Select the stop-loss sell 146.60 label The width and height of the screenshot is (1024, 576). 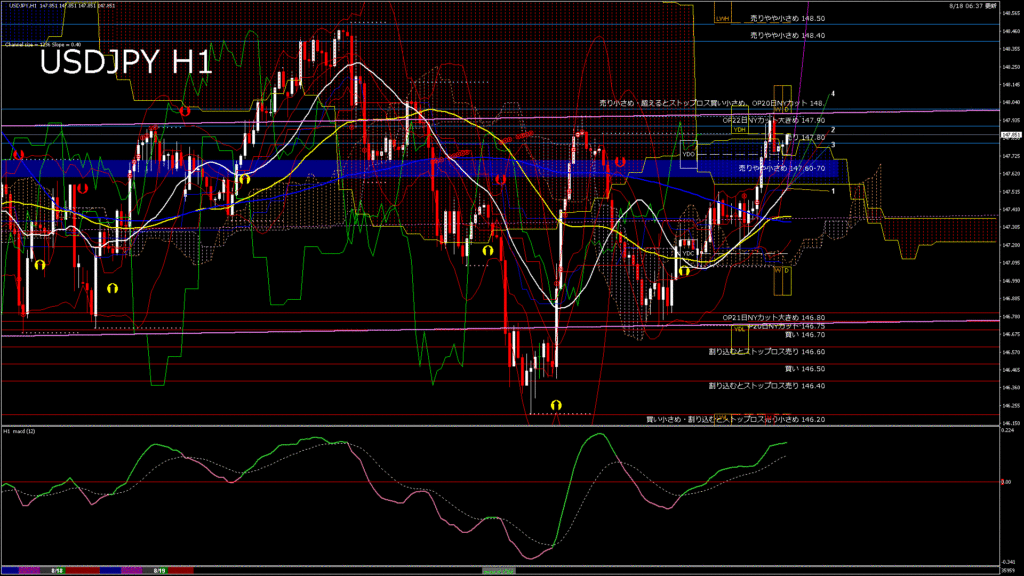tap(766, 352)
